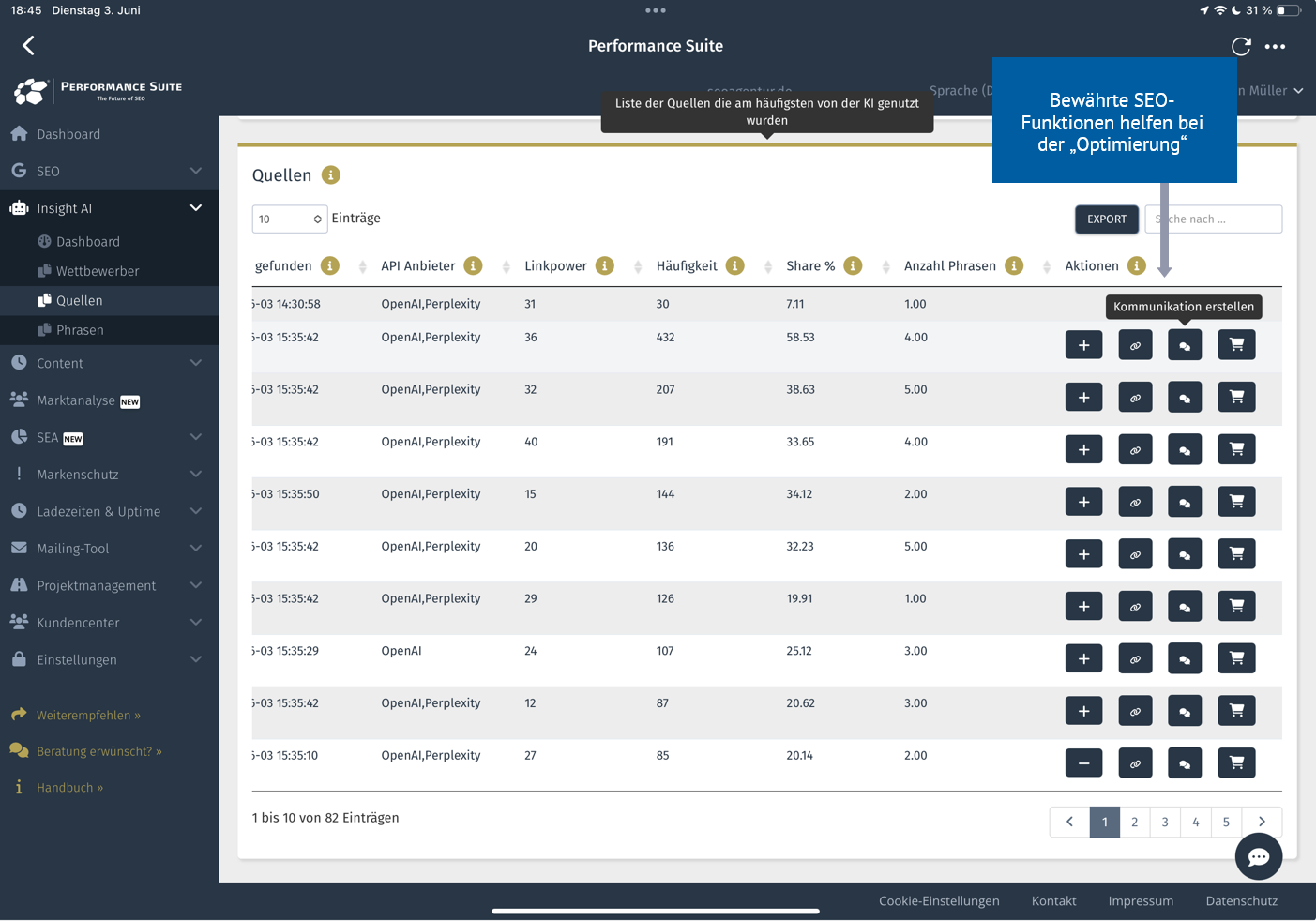Tap the Wi-Fi icon in status bar
Viewport: 1316px width, 921px height.
(x=1220, y=10)
